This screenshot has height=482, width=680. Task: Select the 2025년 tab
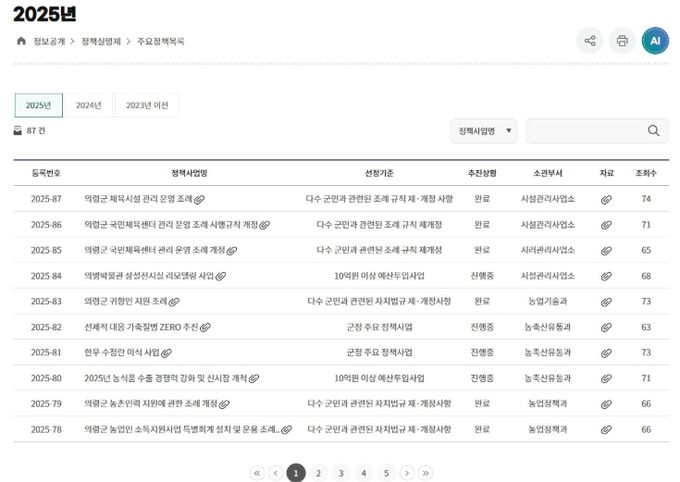pos(38,105)
